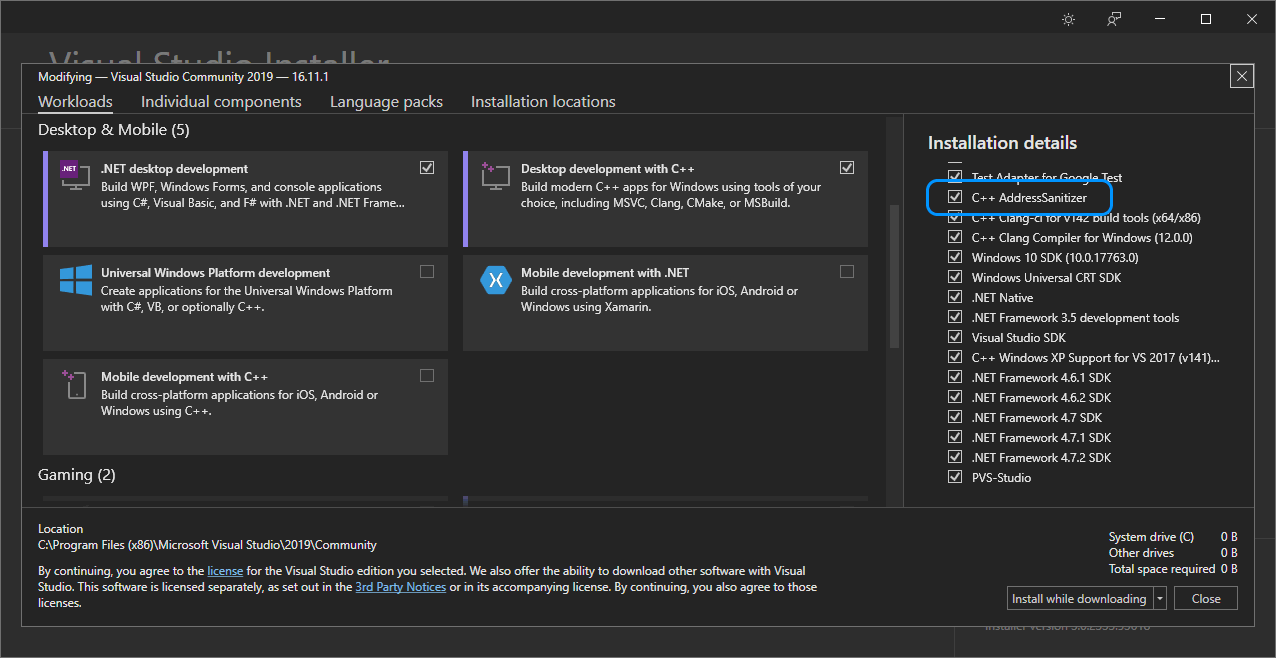Uncheck .NET desktop development workload
Screen dimensions: 1276x658
point(427,168)
